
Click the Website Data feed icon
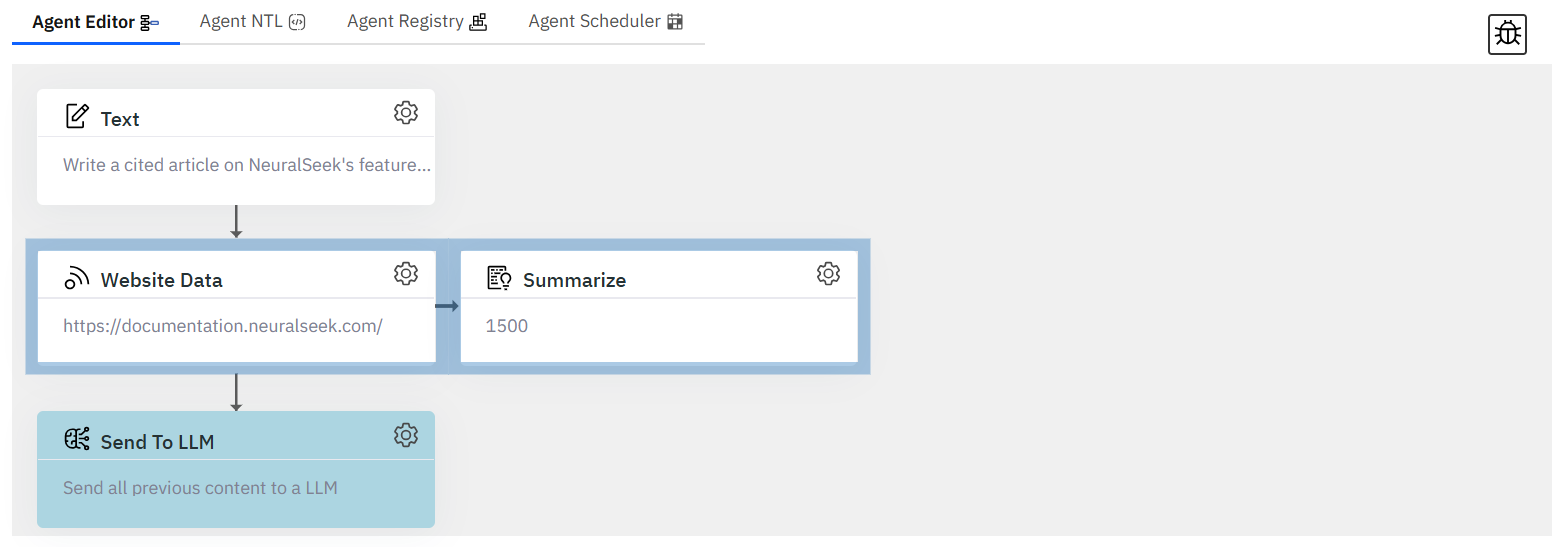[x=77, y=278]
